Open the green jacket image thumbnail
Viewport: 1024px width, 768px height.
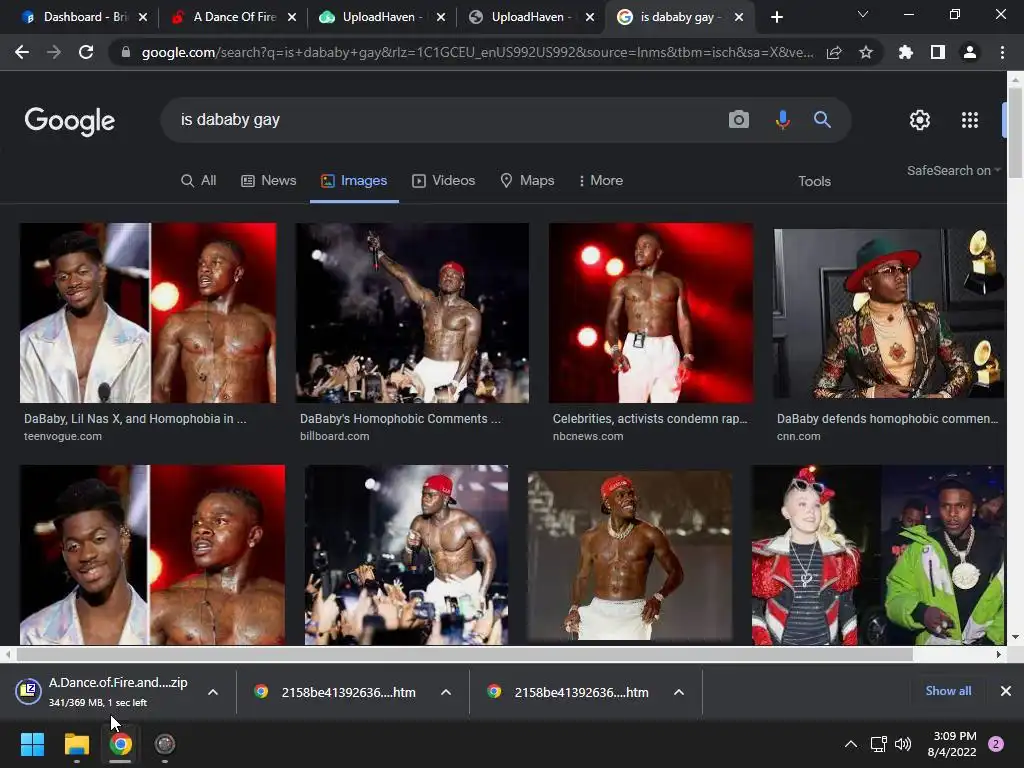[x=878, y=554]
